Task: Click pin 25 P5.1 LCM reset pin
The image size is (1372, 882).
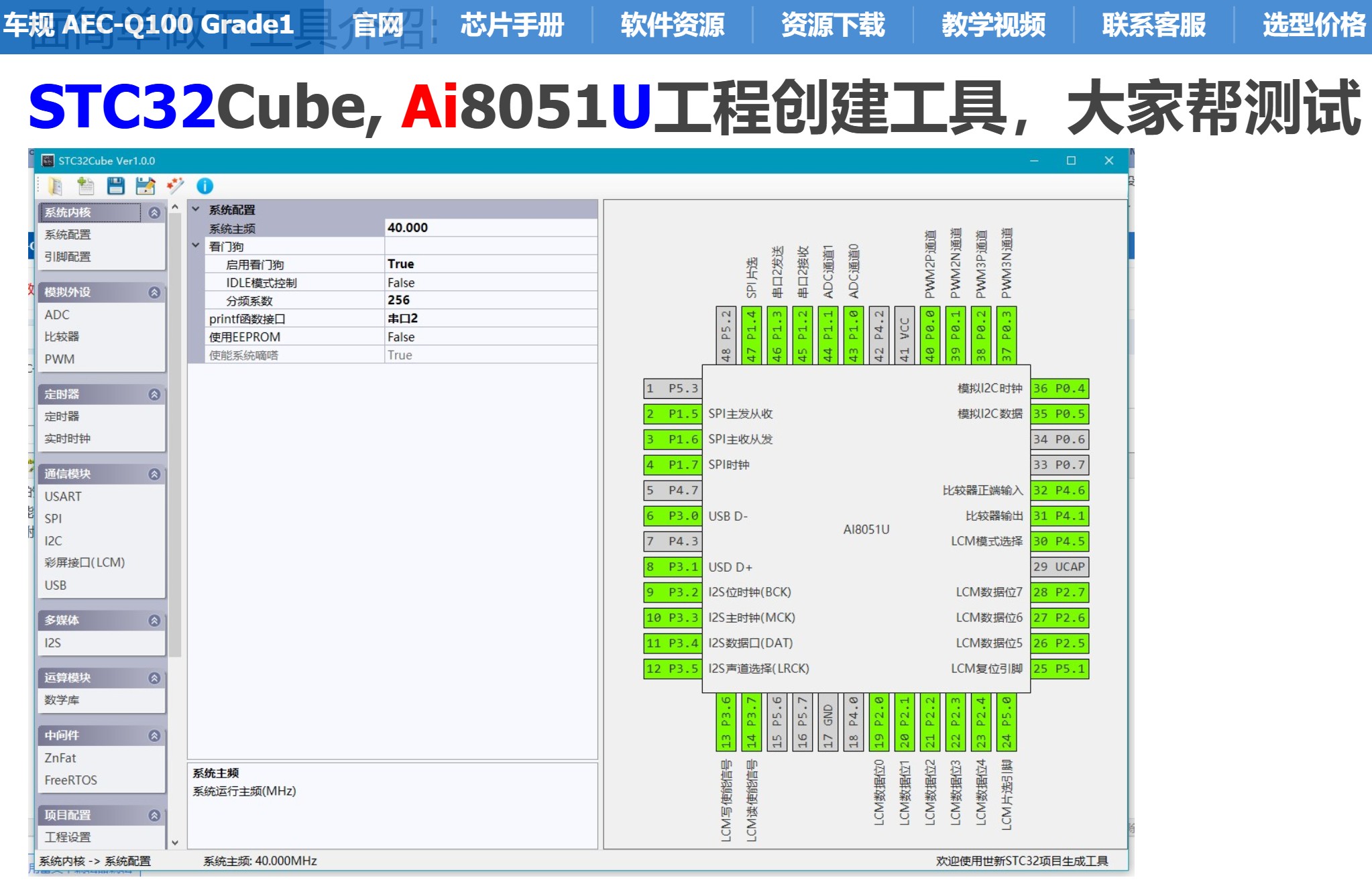Action: point(1060,668)
